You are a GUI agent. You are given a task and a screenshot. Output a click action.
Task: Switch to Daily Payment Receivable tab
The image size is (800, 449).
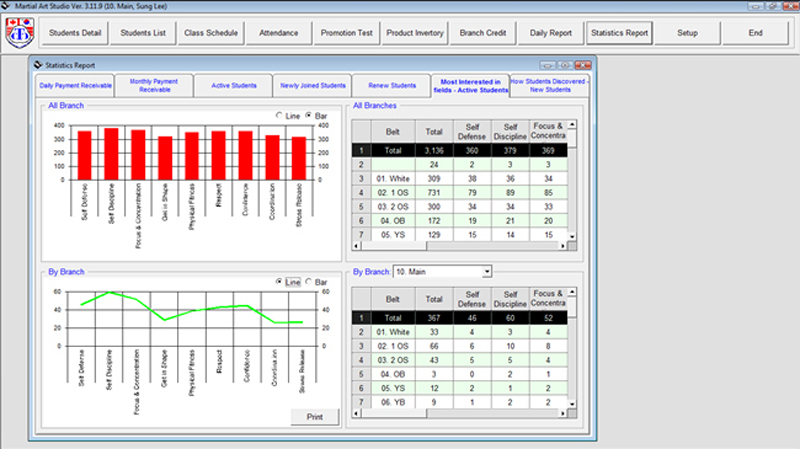click(74, 86)
